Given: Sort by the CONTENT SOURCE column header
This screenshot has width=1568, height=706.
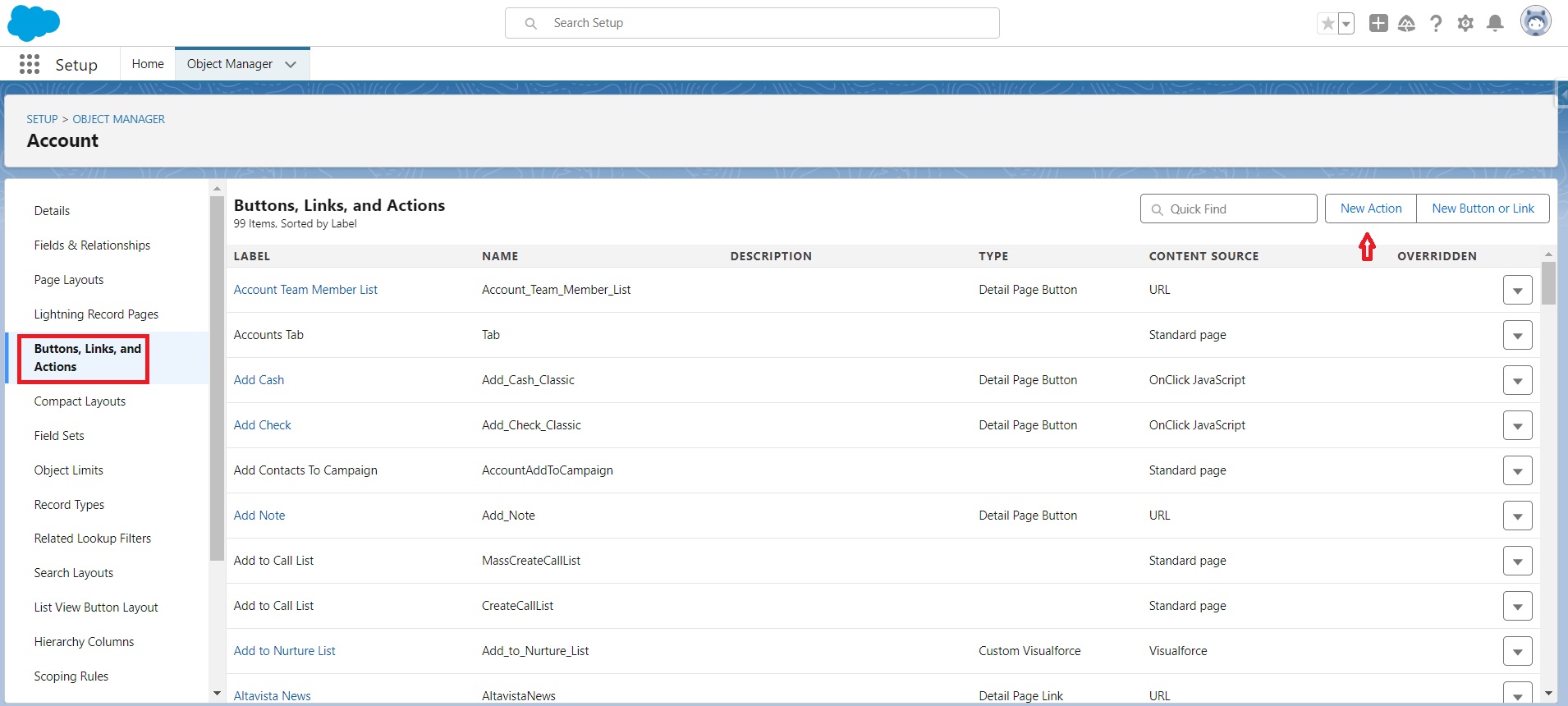Looking at the screenshot, I should click(1204, 256).
